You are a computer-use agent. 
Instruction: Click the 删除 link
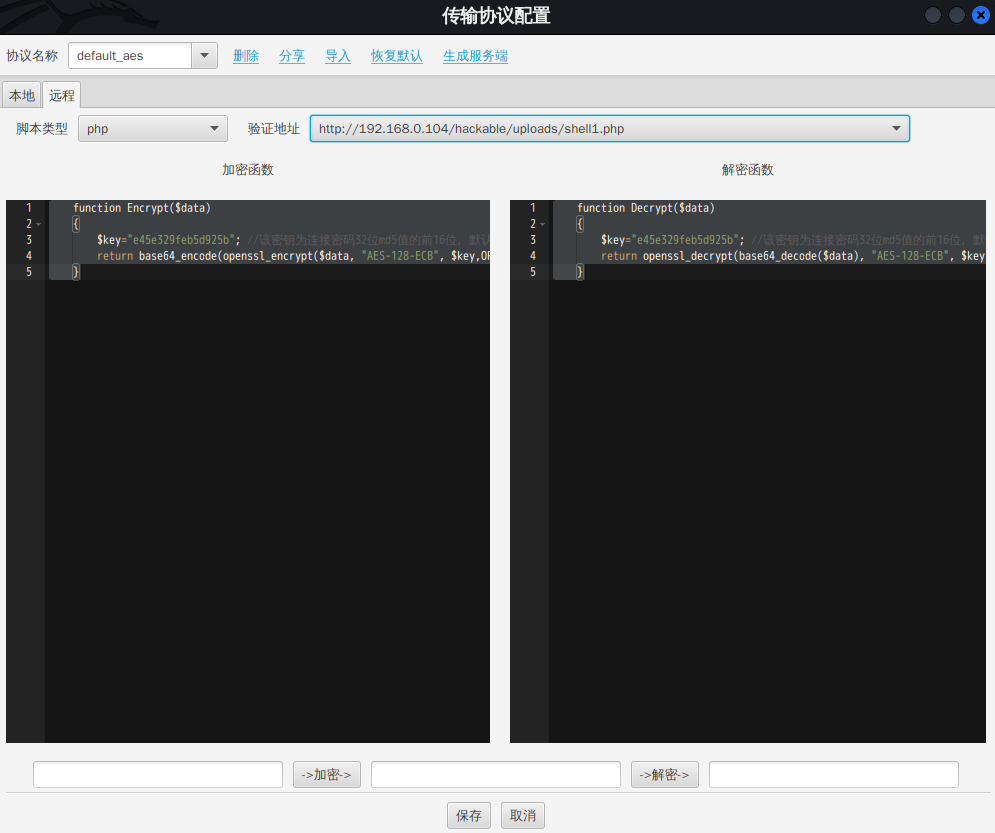(246, 56)
